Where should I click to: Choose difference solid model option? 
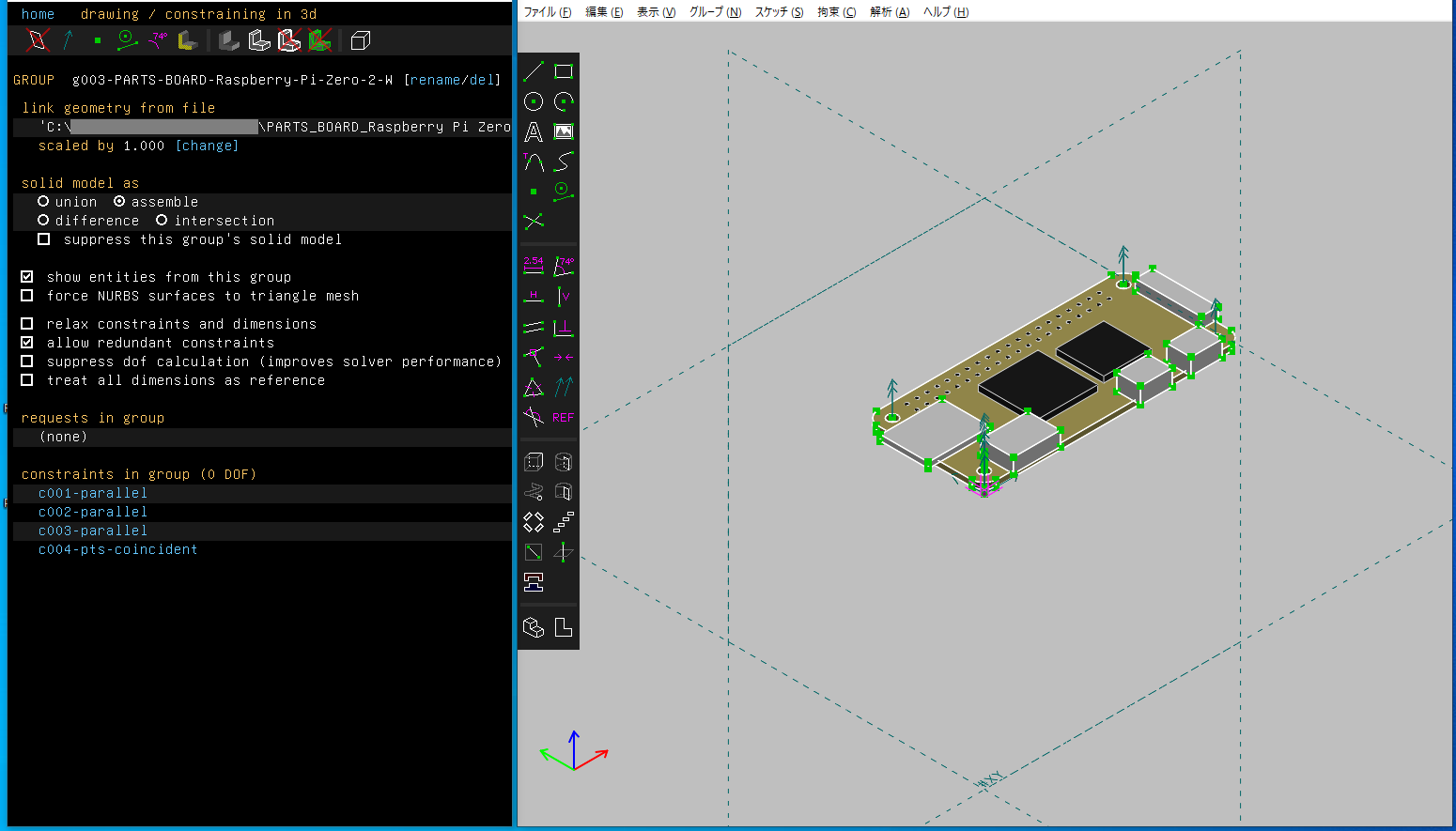pos(43,221)
